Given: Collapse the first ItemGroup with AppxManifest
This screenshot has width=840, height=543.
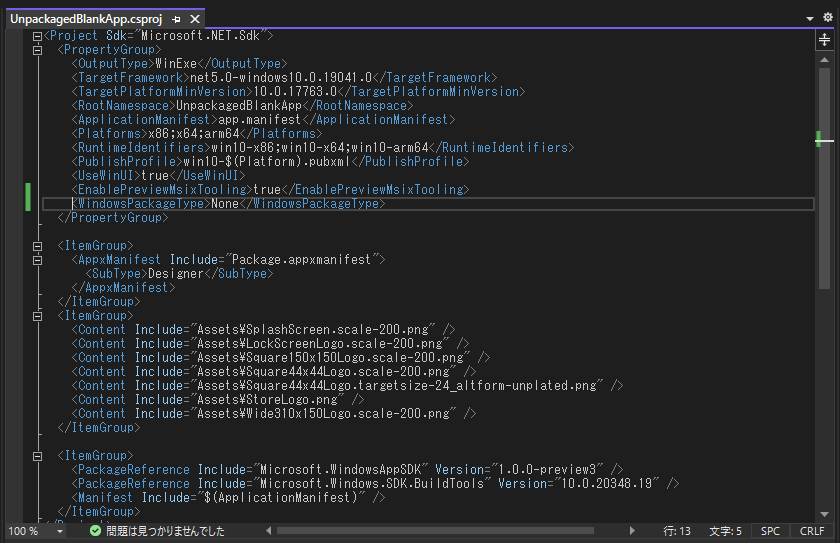Looking at the screenshot, I should click(x=38, y=246).
